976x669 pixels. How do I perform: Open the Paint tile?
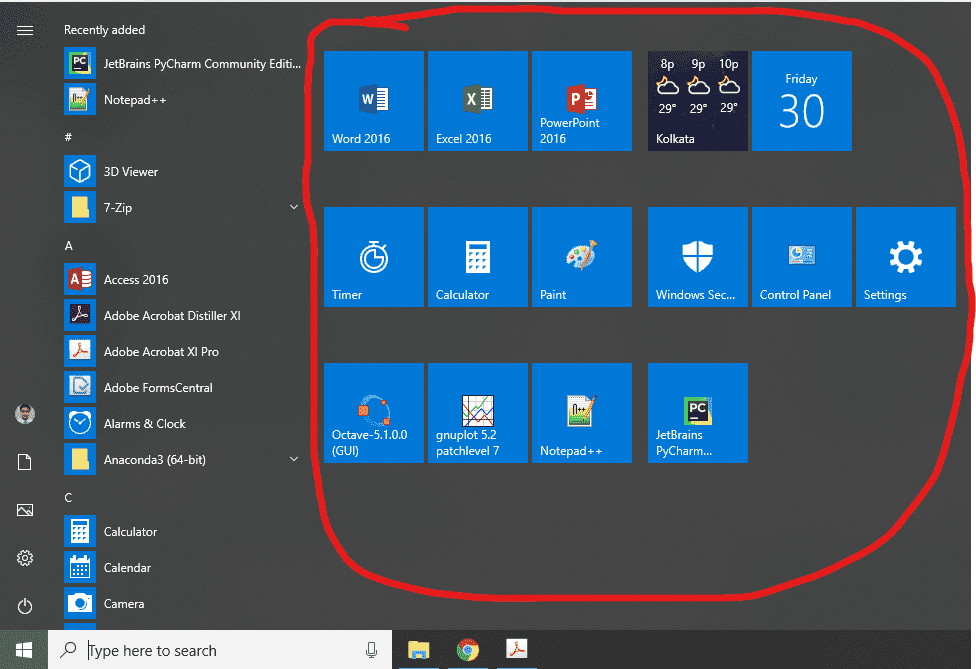point(581,257)
